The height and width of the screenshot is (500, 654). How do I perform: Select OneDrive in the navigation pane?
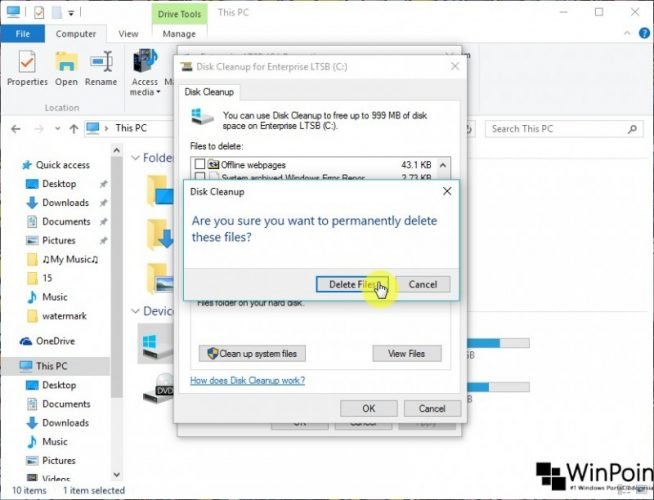click(x=55, y=341)
